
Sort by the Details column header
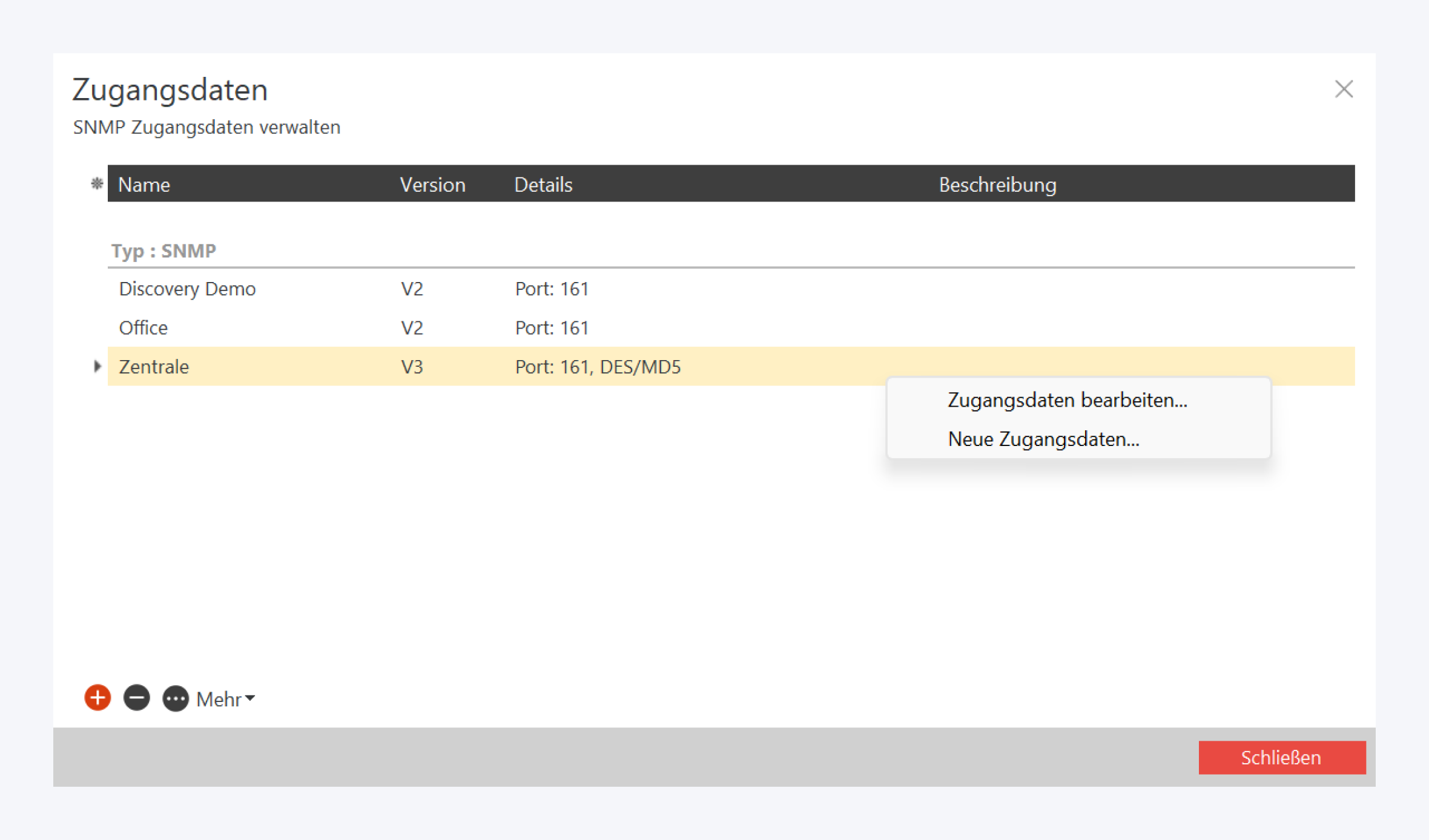pos(543,185)
